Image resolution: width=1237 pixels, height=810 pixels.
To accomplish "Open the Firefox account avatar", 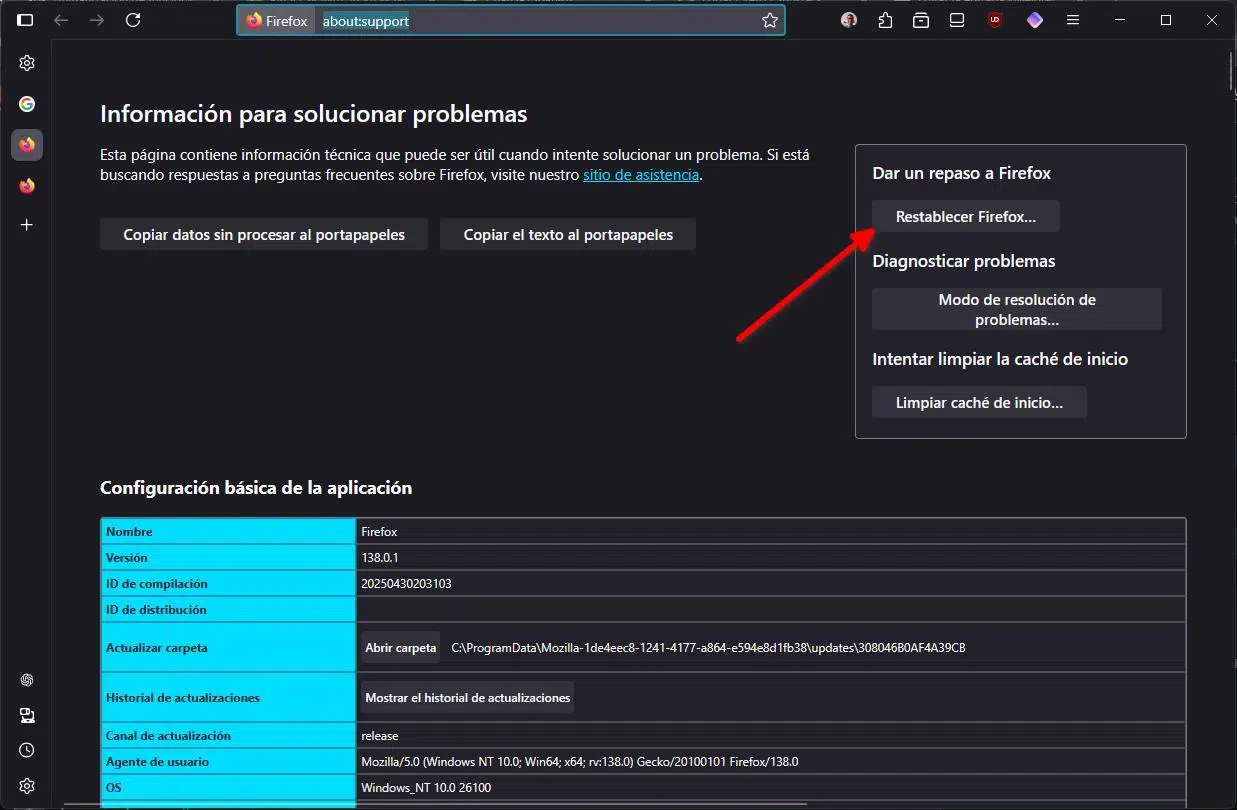I will pyautogui.click(x=849, y=20).
